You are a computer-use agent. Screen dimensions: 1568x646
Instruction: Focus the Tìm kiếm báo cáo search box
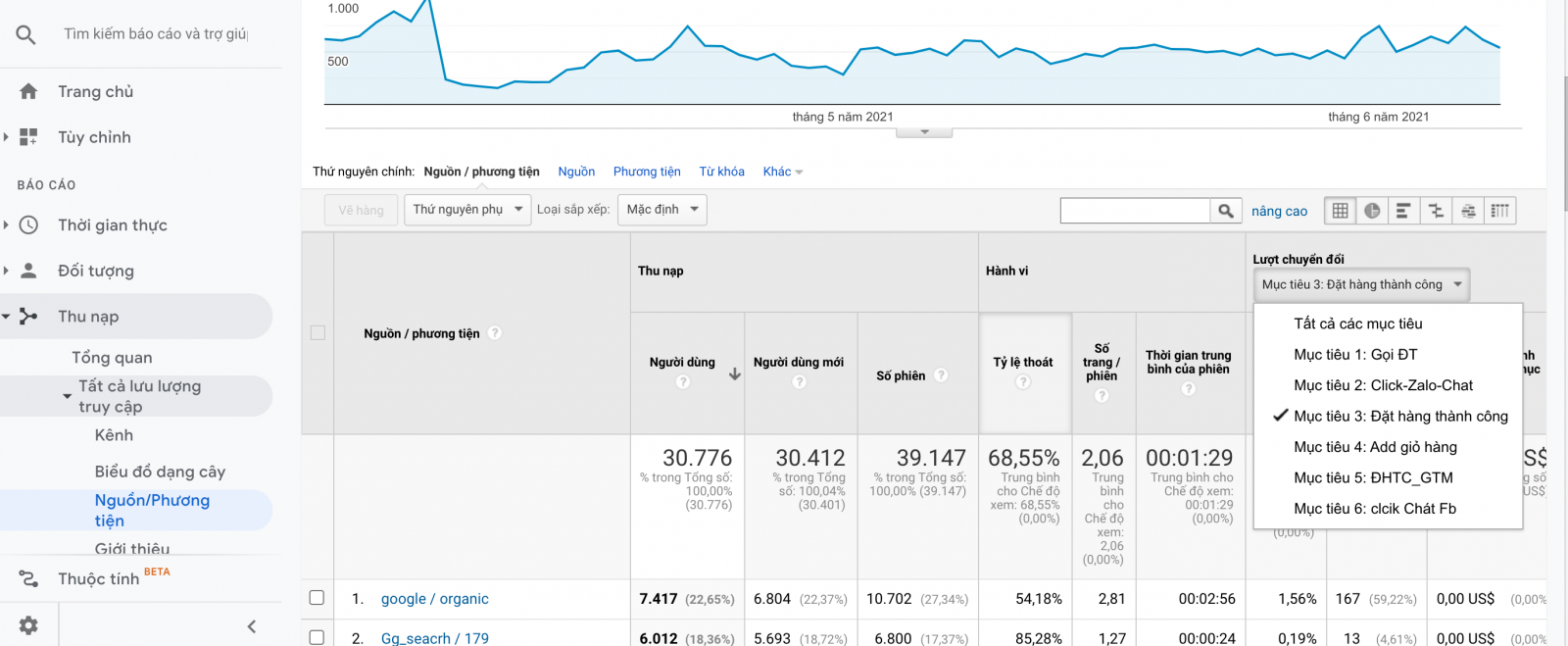(156, 34)
